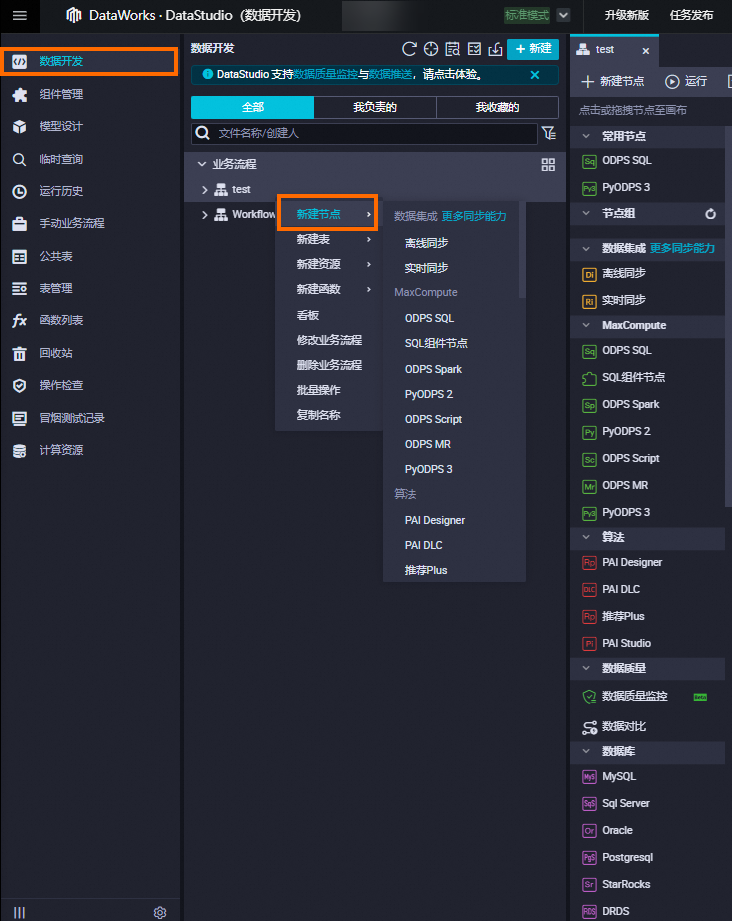The image size is (732, 921).
Task: Click the filter icon next to search box
Action: click(549, 133)
